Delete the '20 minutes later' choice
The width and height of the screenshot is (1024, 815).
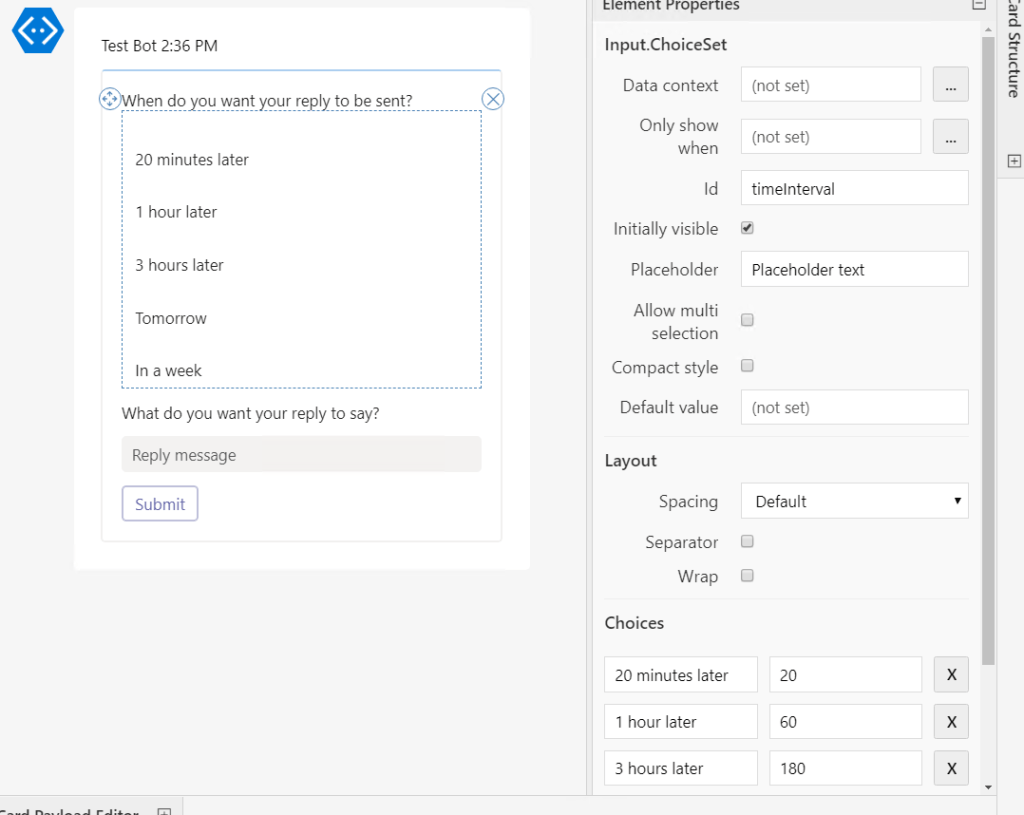950,675
